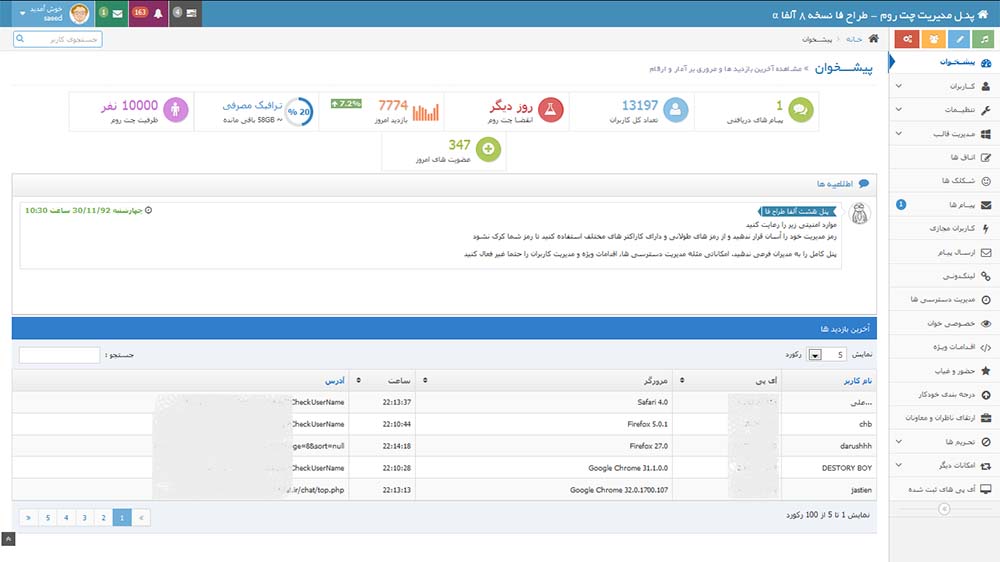1000x562 pixels.
Task: Click the send message outlined envelope icon
Action: [x=986, y=253]
